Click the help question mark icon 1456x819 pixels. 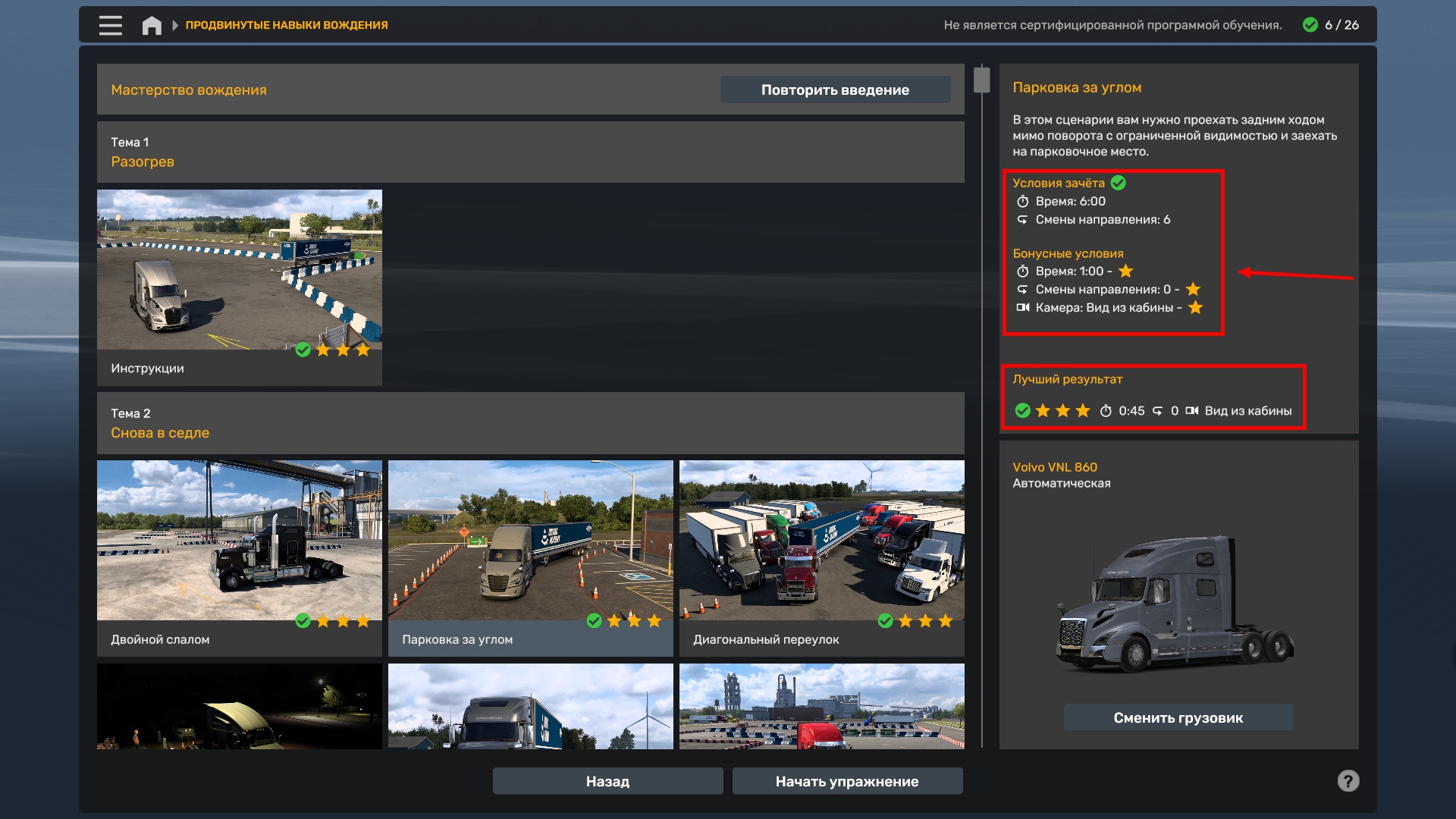1348,781
